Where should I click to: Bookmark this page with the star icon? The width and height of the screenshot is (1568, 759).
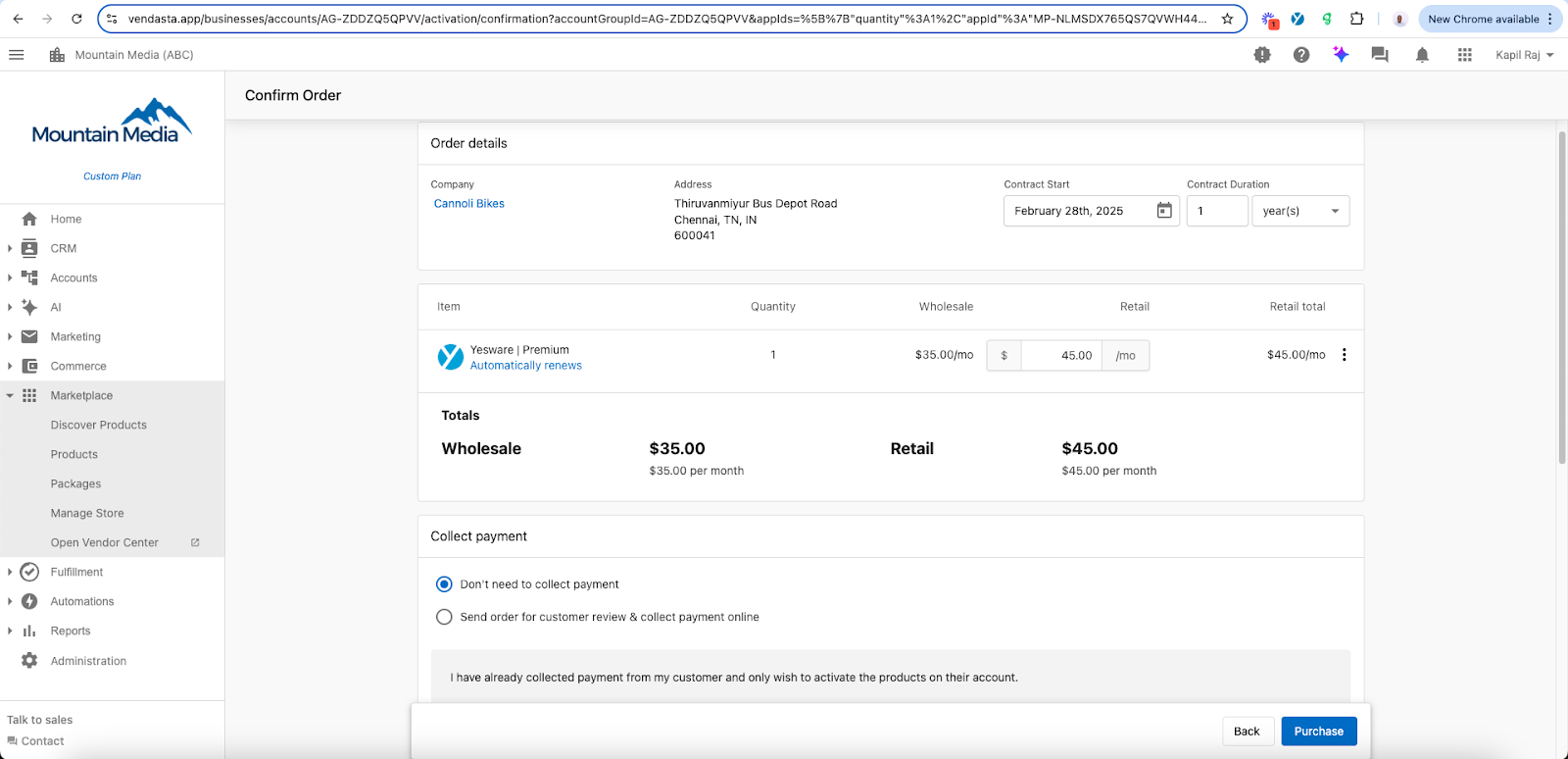click(x=1227, y=19)
